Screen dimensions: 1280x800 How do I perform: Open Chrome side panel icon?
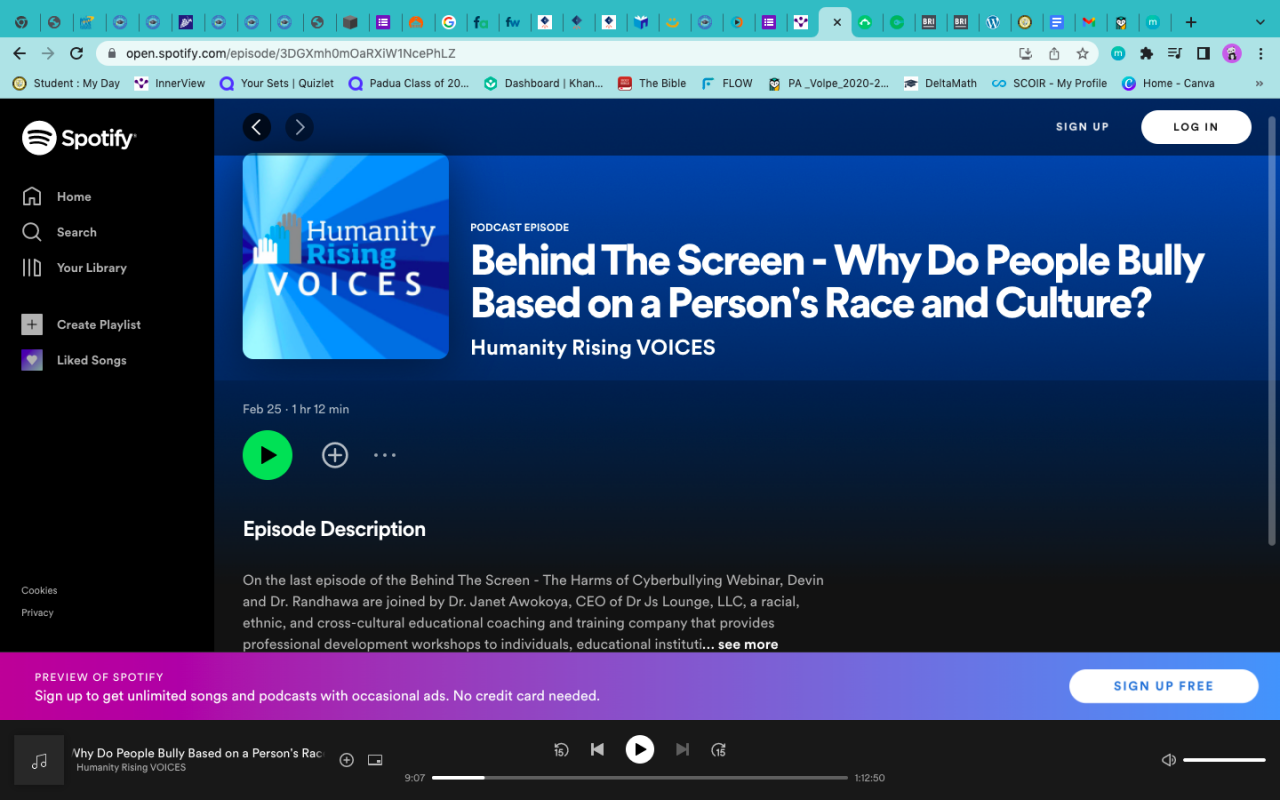[x=1203, y=53]
